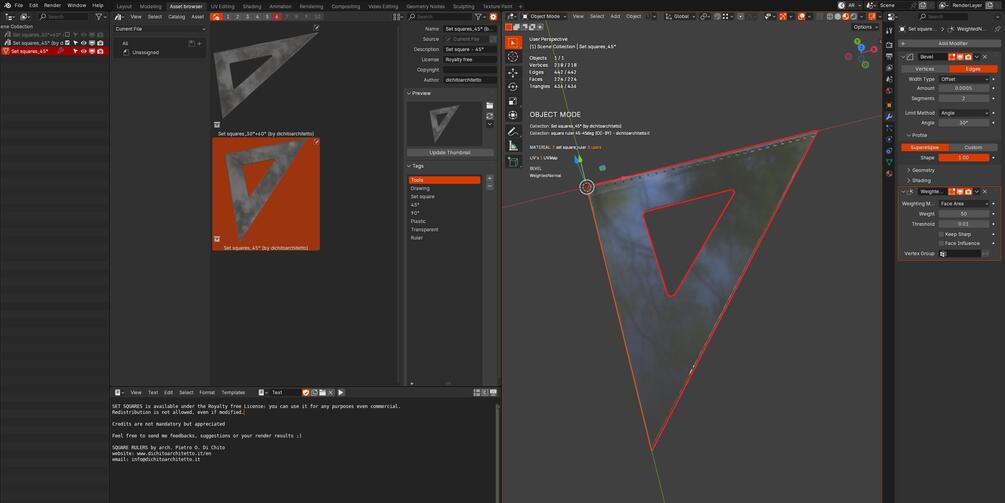Open the Weighting Mode Face Area dropdown
1005x503 pixels.
pos(963,204)
